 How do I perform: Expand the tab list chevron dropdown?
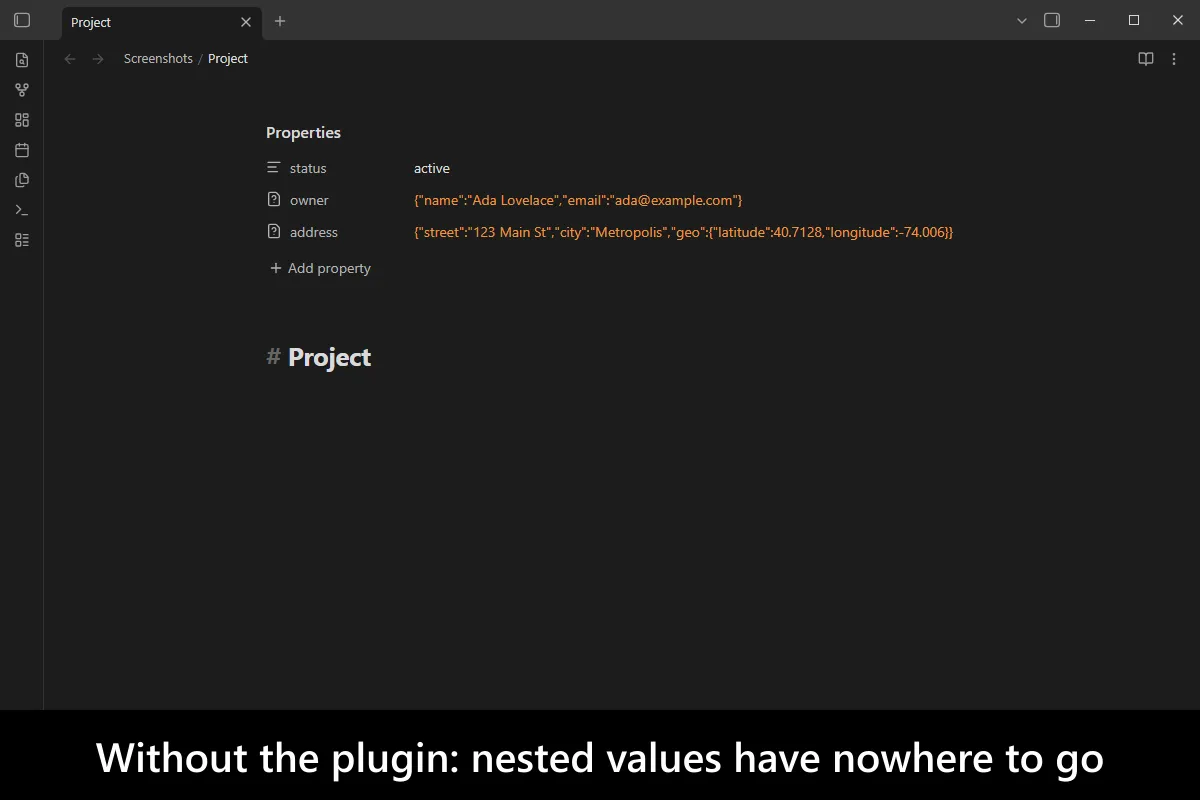click(1022, 21)
